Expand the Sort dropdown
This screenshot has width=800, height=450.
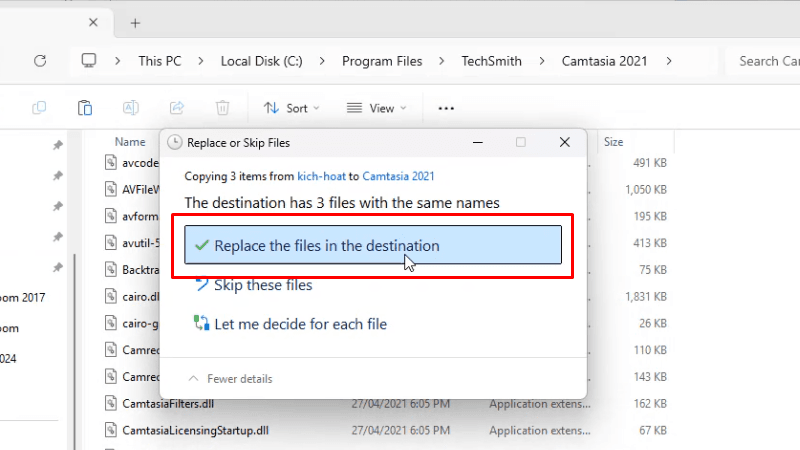(292, 108)
